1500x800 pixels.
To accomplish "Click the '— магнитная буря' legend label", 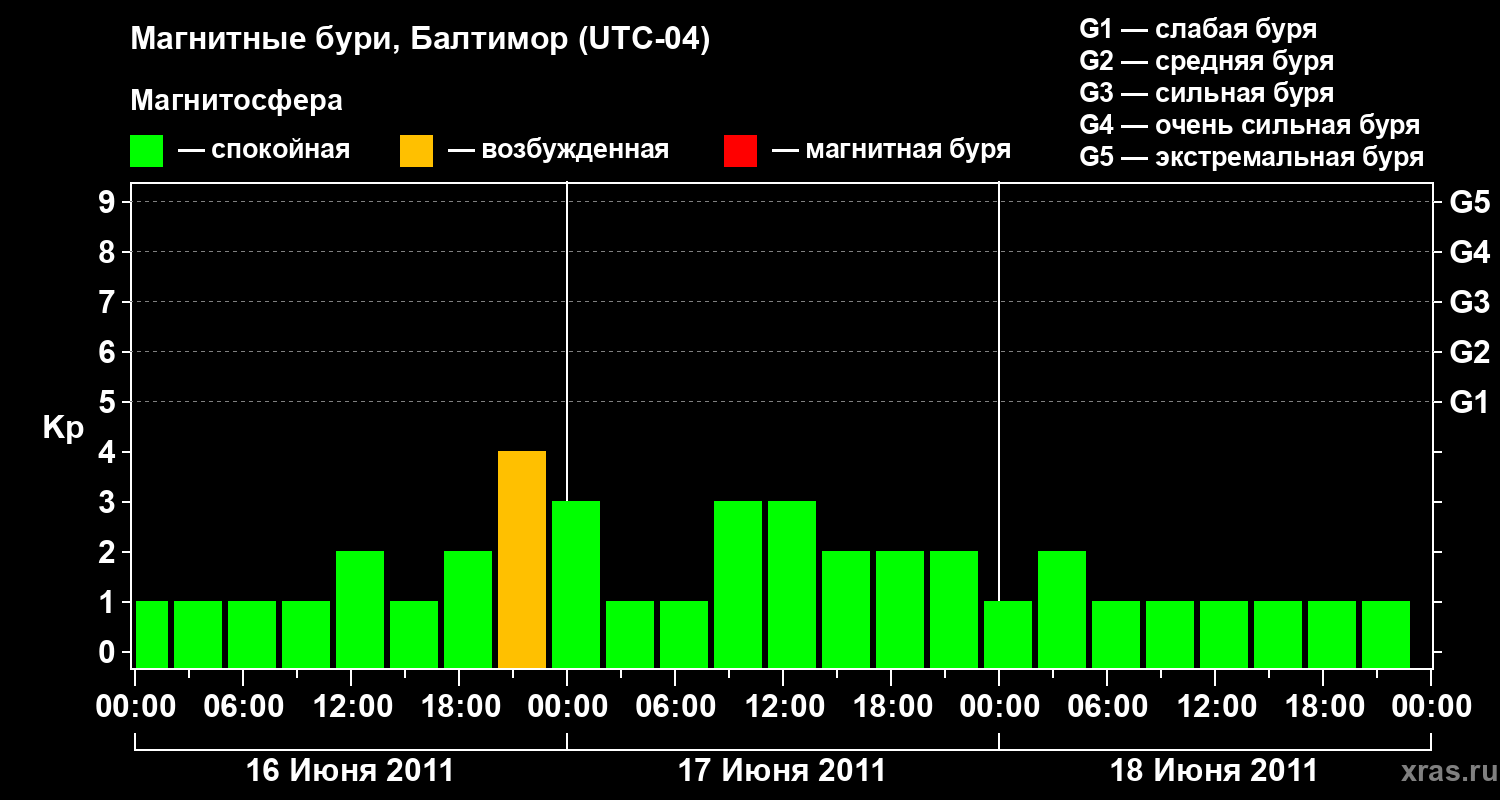I will tap(891, 151).
